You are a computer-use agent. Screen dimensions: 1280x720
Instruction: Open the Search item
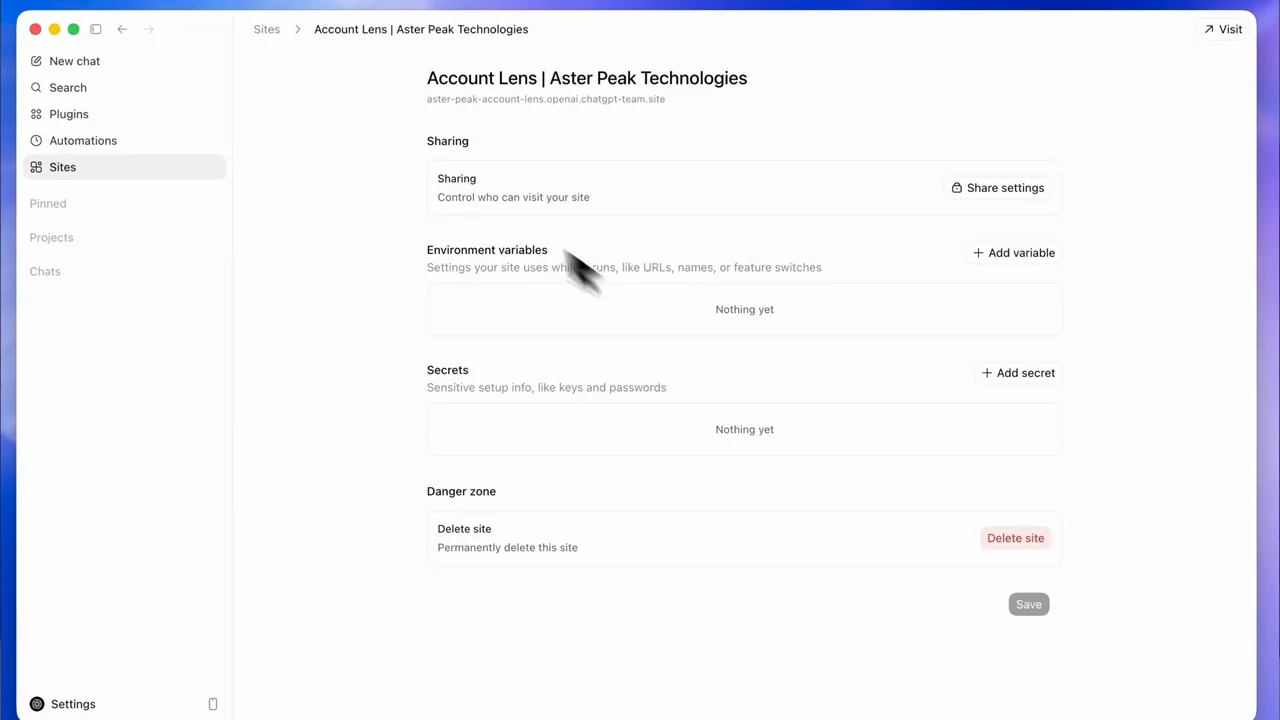click(68, 88)
